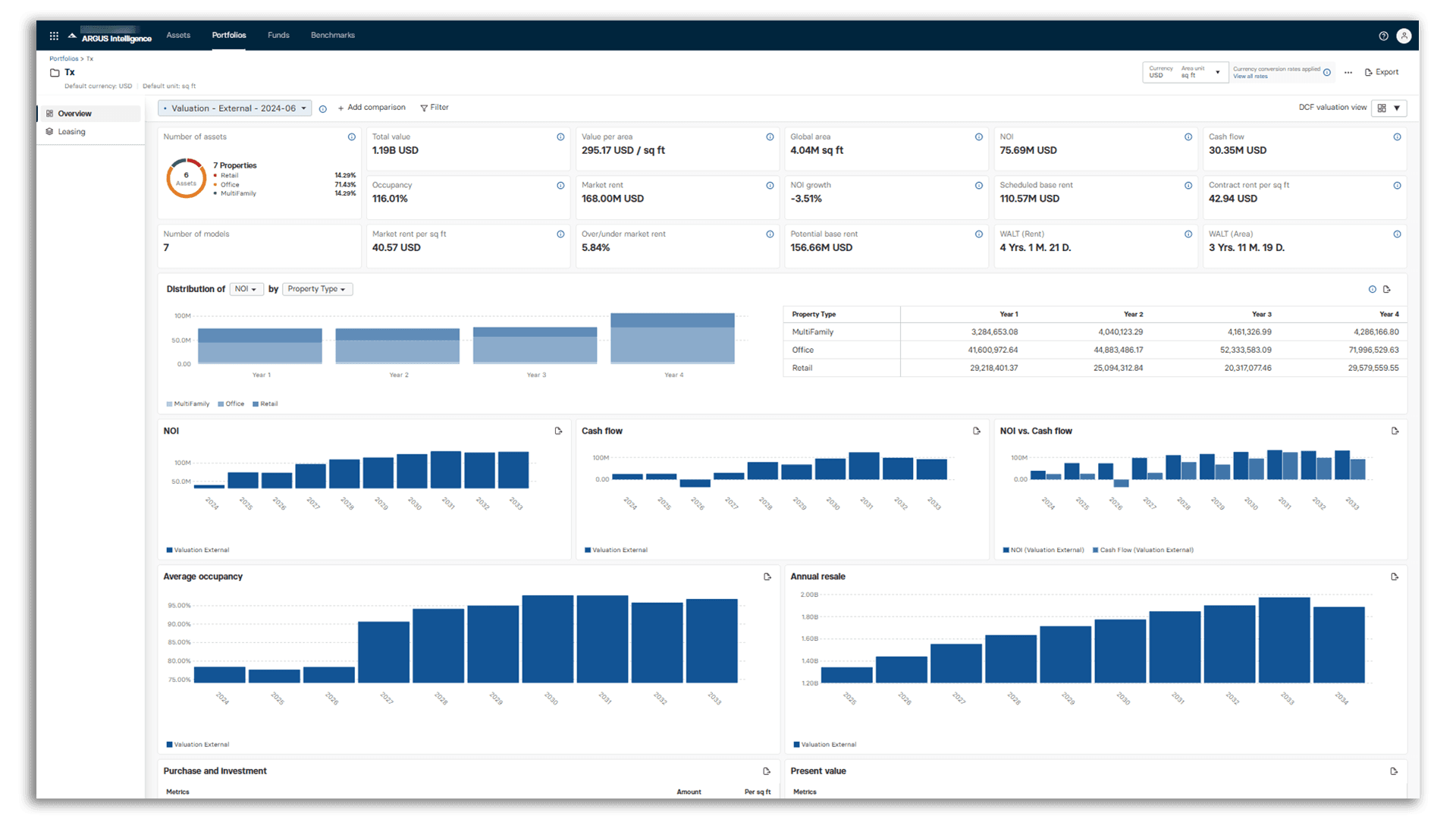The width and height of the screenshot is (1456, 819).
Task: Open View all rates link
Action: click(x=1250, y=76)
